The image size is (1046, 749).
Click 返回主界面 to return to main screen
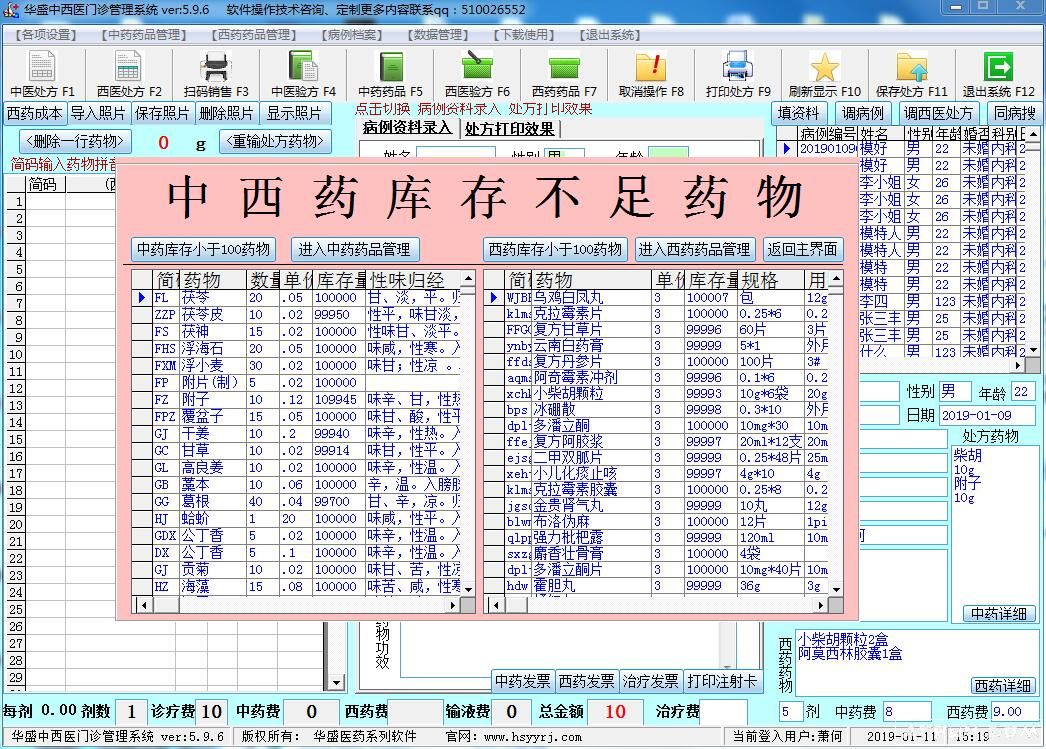[x=803, y=249]
